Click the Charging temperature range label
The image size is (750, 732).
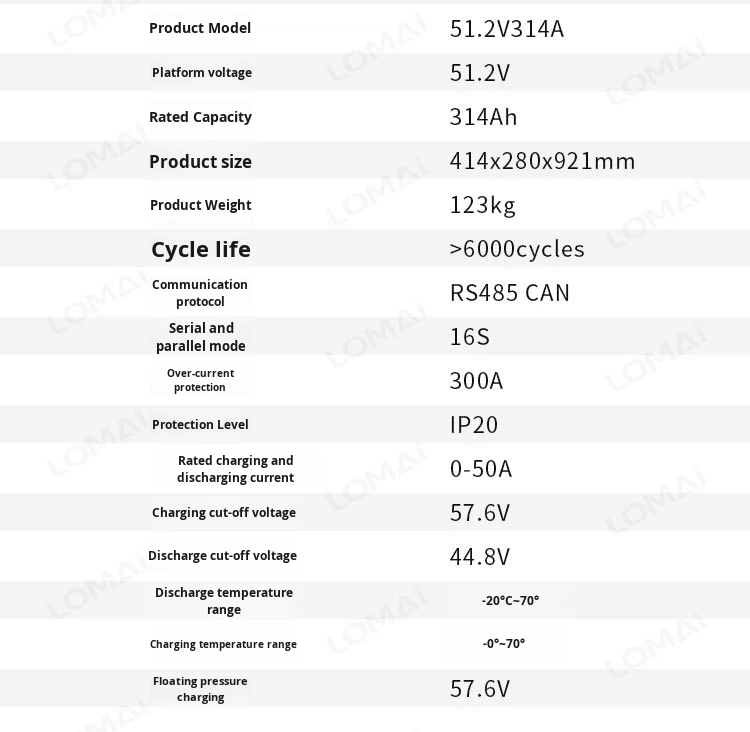click(223, 644)
